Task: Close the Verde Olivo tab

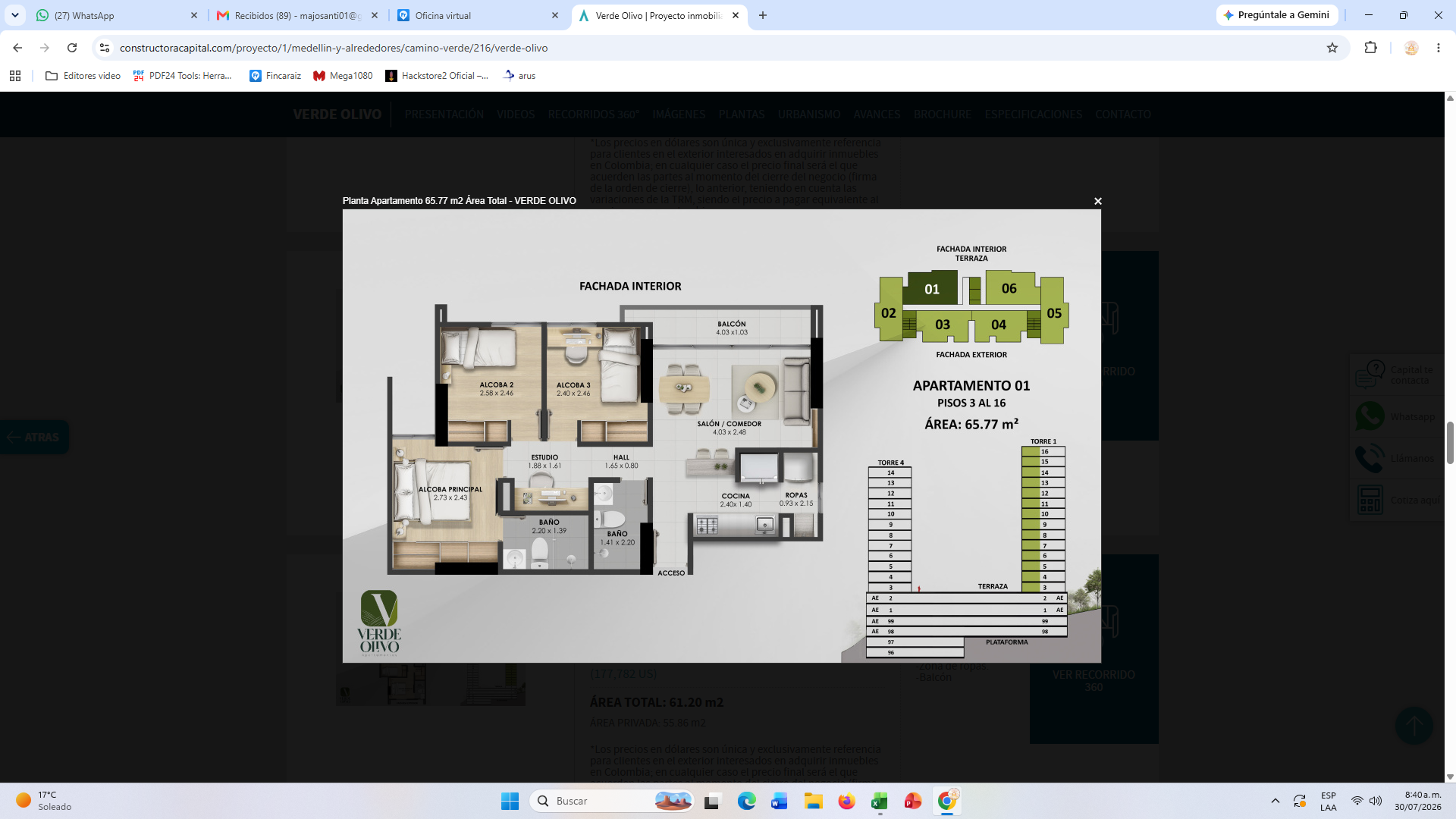Action: [736, 15]
